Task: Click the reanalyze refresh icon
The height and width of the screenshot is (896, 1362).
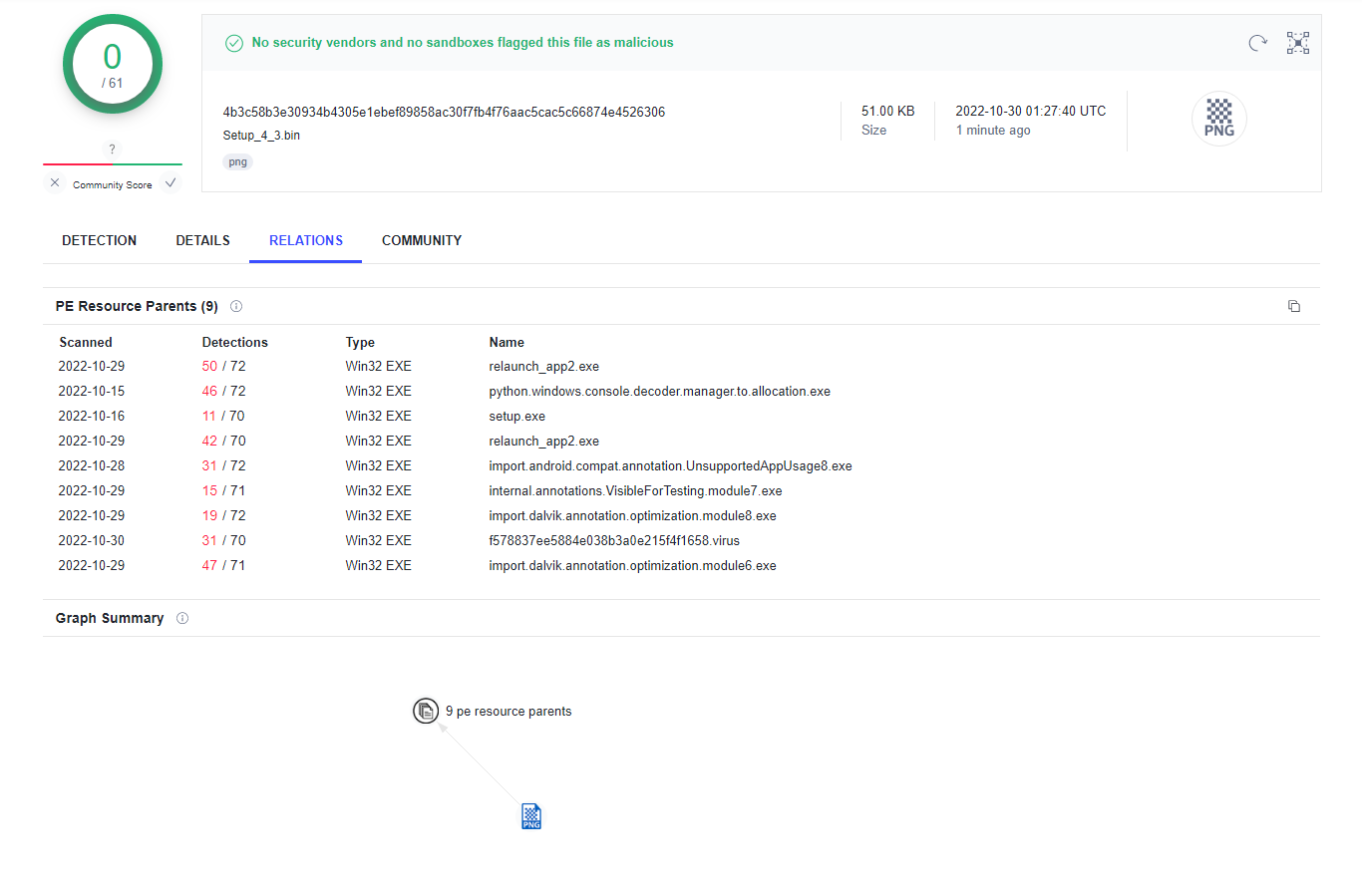Action: pyautogui.click(x=1258, y=43)
